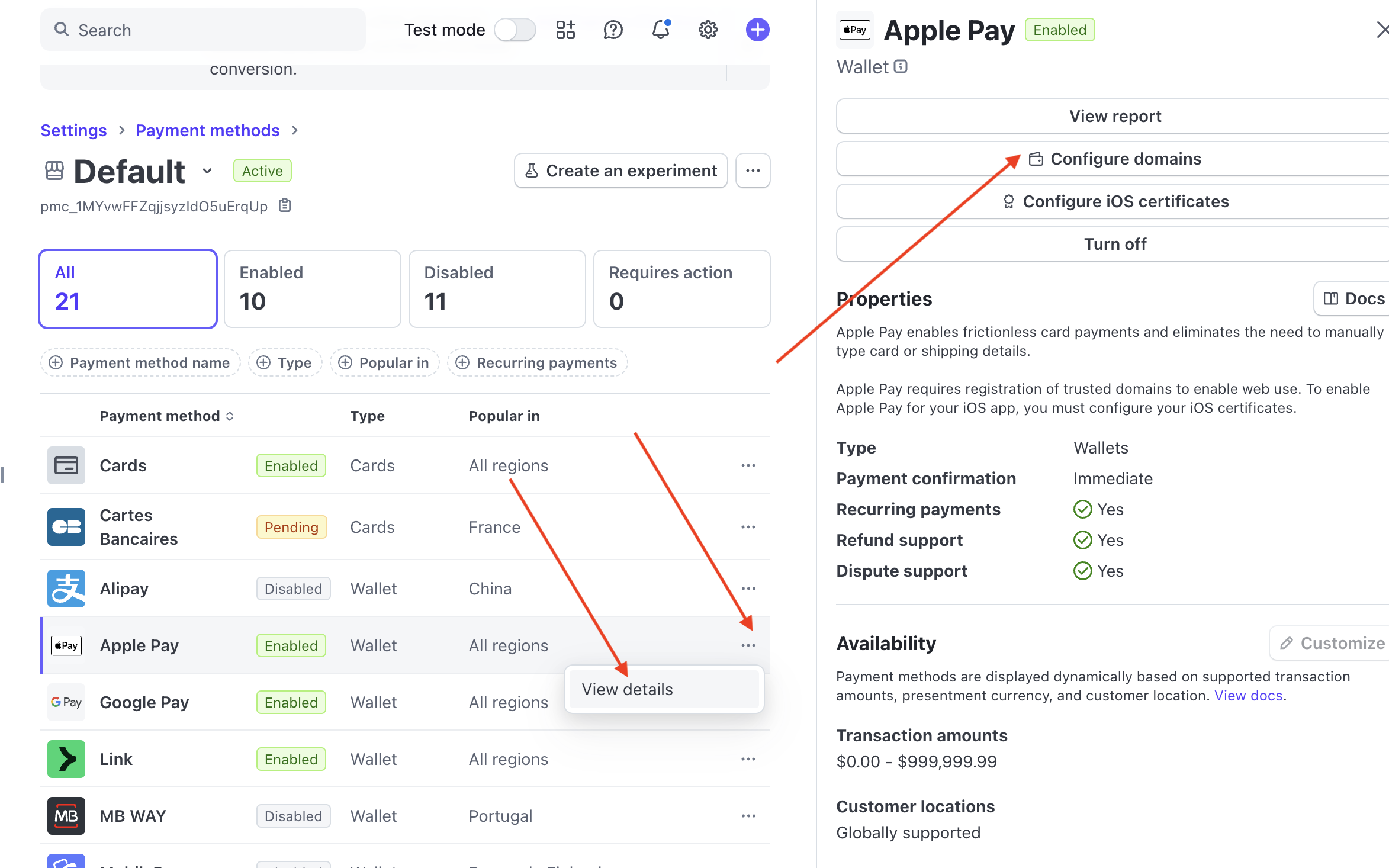
Task: Open the apps grid icon
Action: click(x=565, y=30)
